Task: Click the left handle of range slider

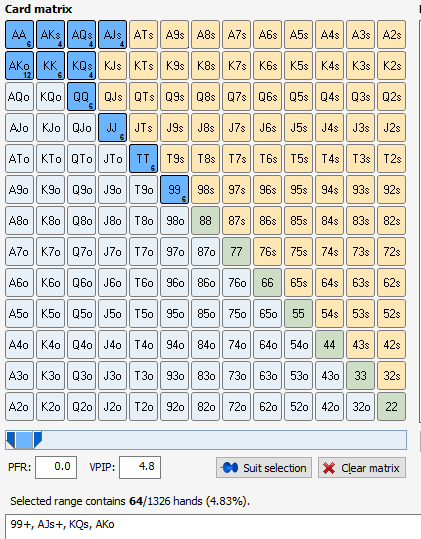Action: [11, 440]
